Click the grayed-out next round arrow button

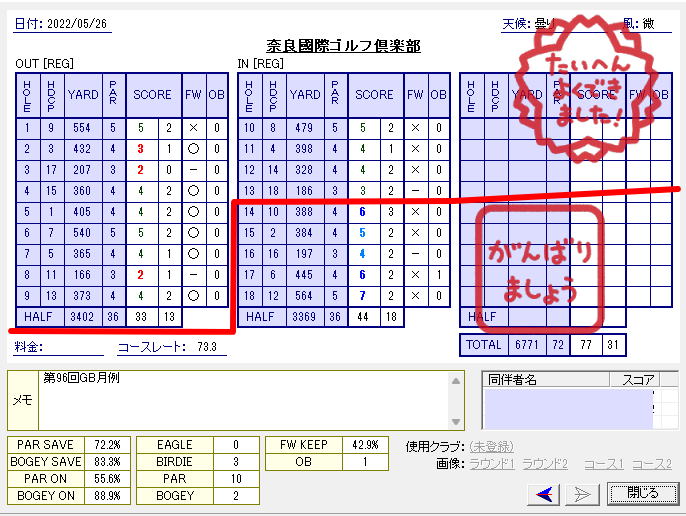(581, 494)
